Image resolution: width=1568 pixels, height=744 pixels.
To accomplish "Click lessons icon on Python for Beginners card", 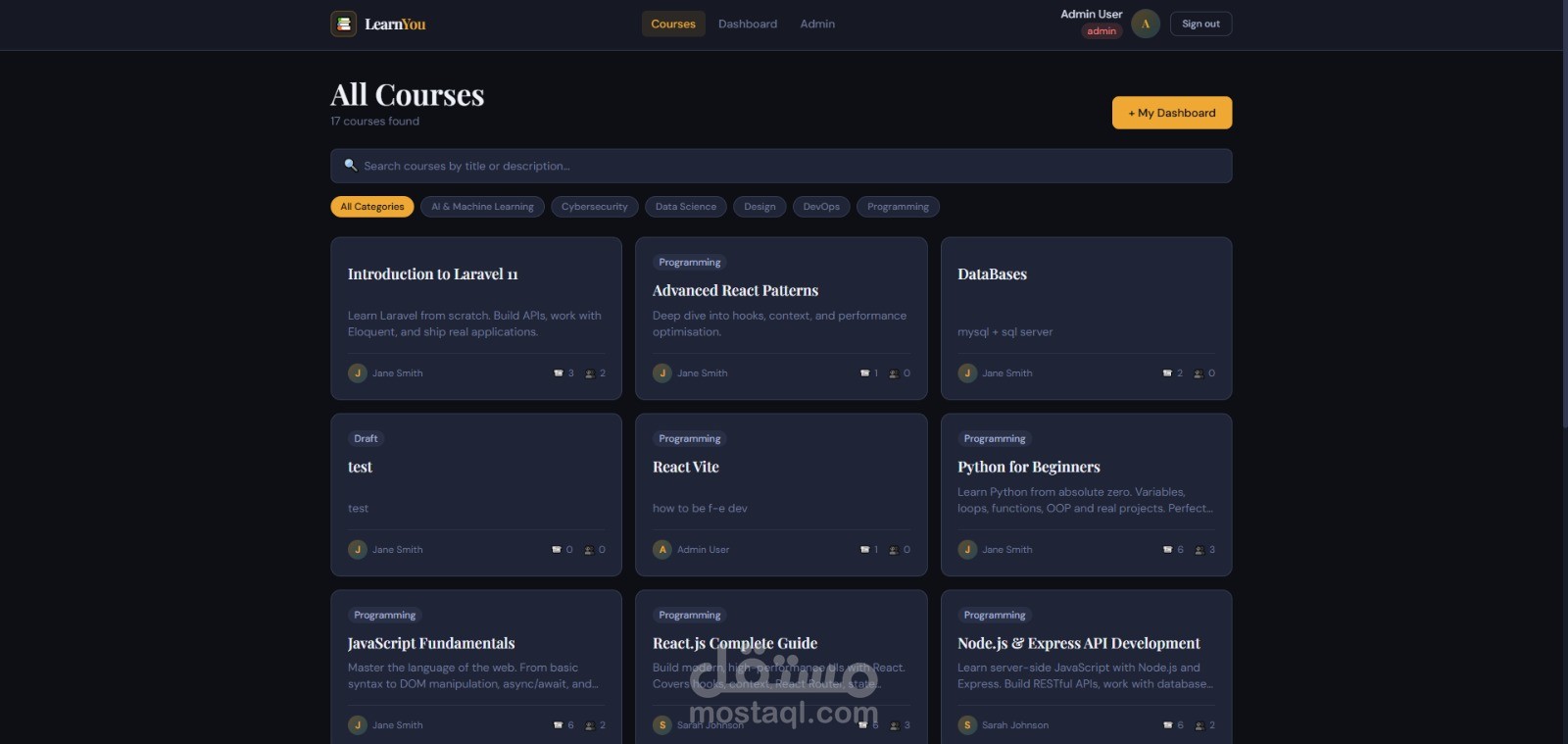I will click(x=1167, y=549).
